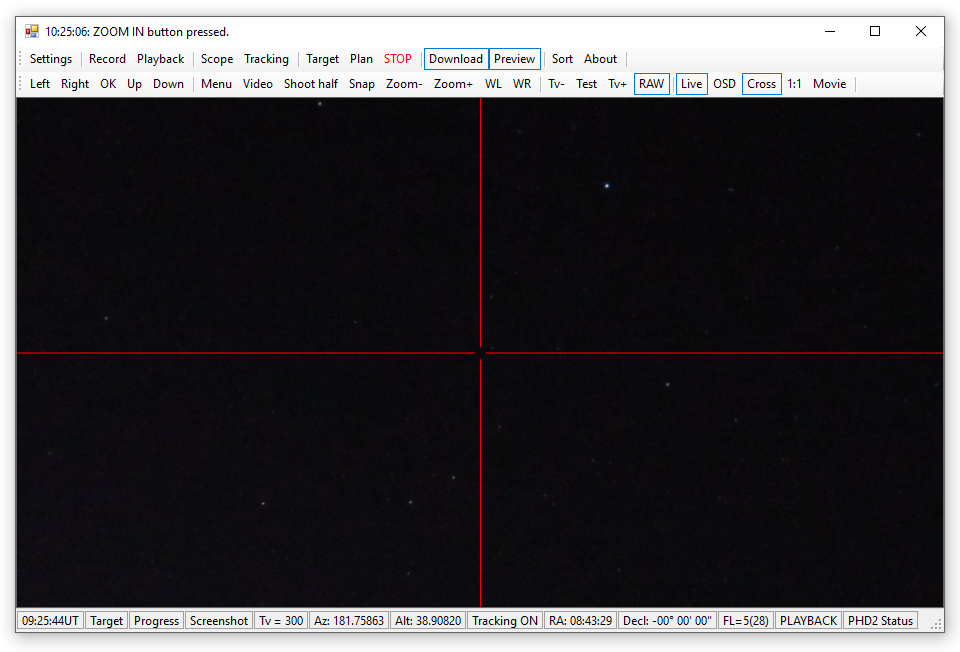Click the red STOP button
This screenshot has width=960, height=652.
click(397, 59)
